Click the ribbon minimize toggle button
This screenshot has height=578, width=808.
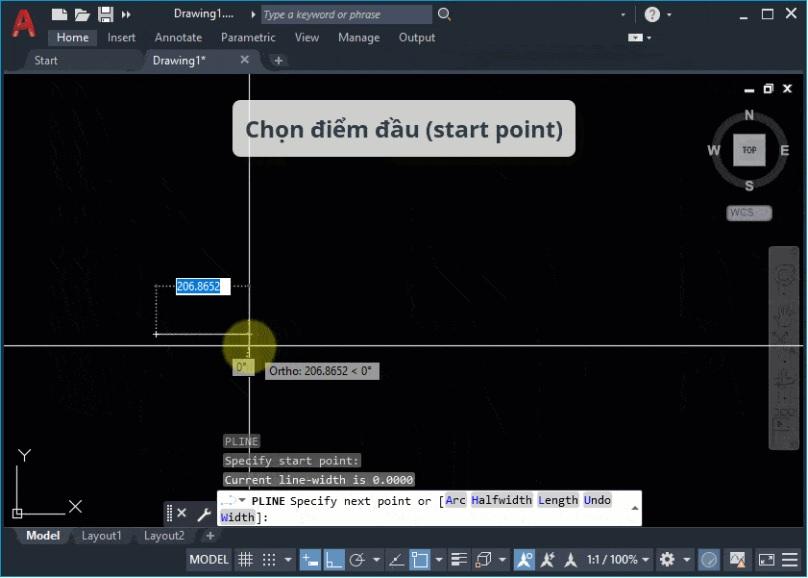(x=635, y=38)
